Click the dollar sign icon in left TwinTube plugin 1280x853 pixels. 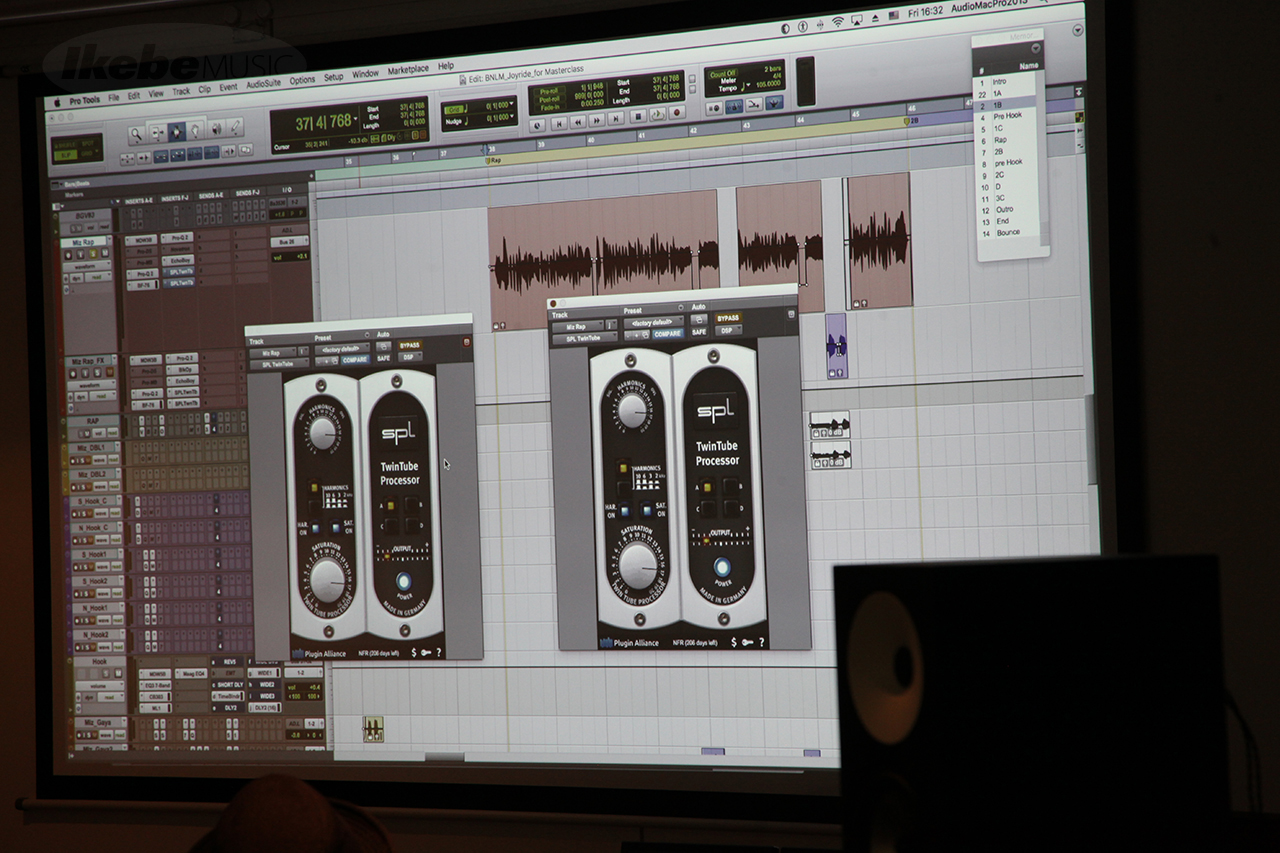[412, 652]
